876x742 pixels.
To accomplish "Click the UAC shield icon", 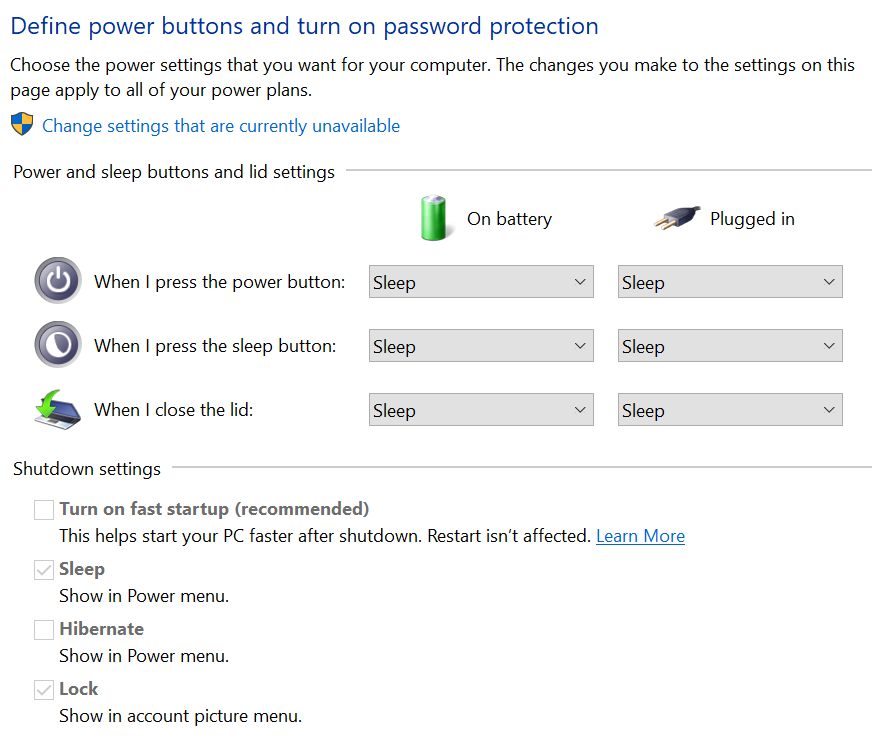I will 22,125.
